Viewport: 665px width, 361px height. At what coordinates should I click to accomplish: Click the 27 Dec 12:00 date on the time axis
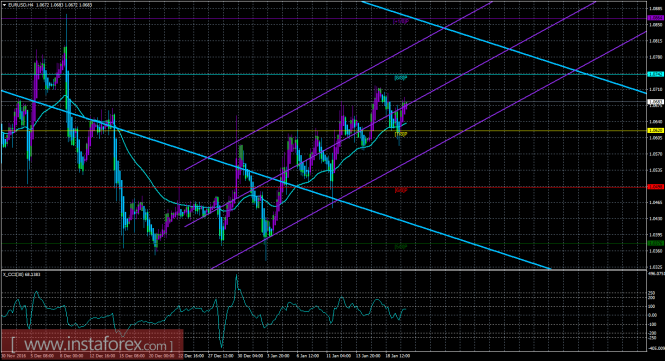[x=222, y=356]
